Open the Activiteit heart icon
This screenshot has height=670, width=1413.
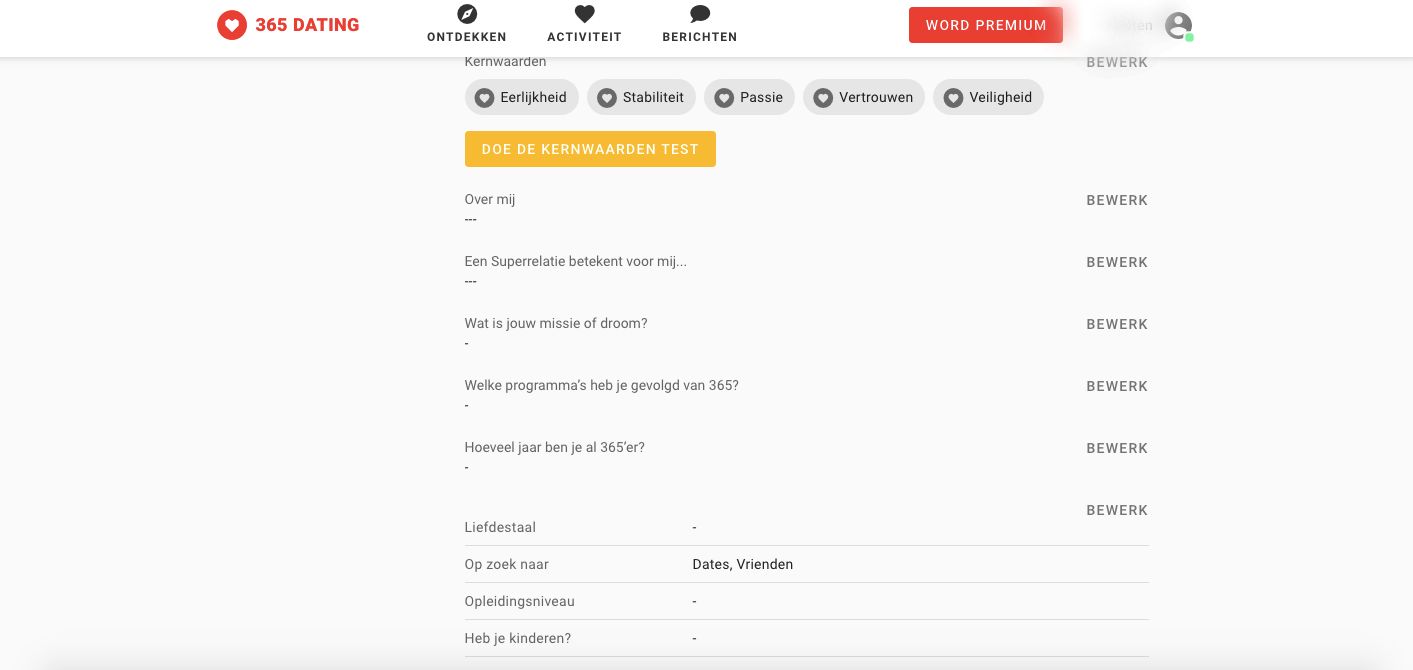click(585, 14)
